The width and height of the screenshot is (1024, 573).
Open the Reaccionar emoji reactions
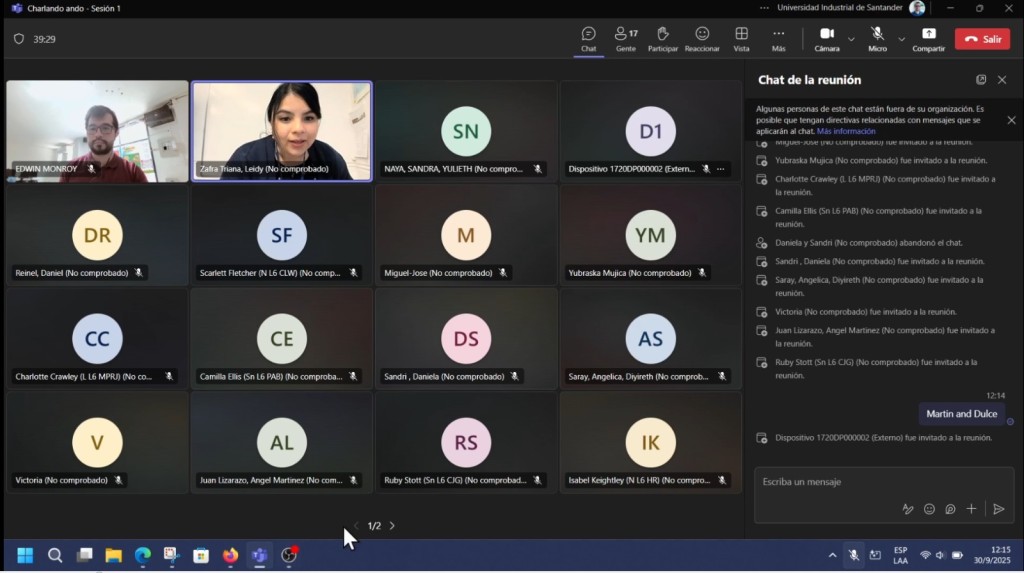[702, 39]
